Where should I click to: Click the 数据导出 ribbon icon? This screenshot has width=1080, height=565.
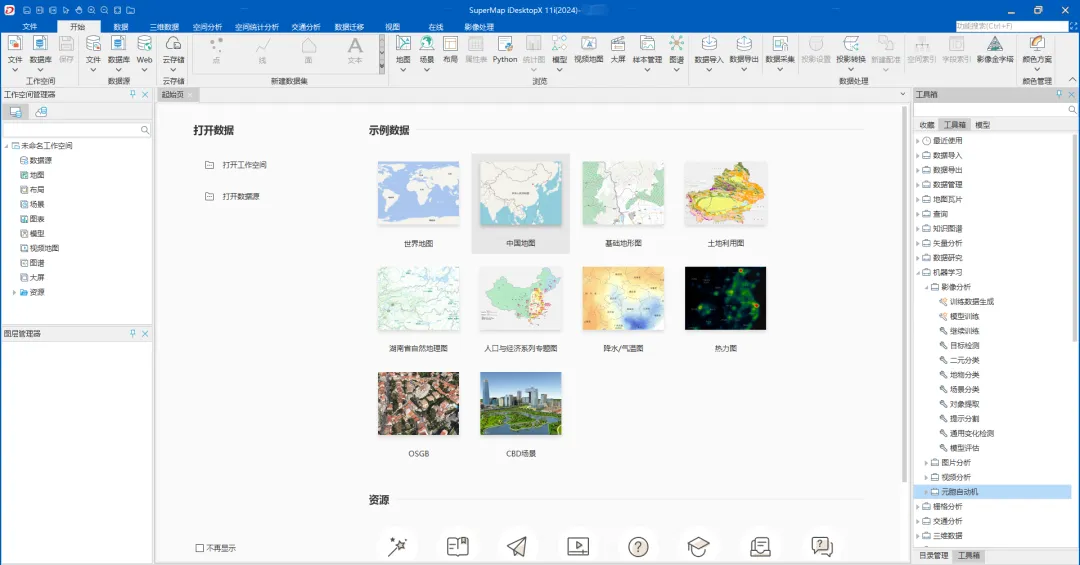coord(744,45)
